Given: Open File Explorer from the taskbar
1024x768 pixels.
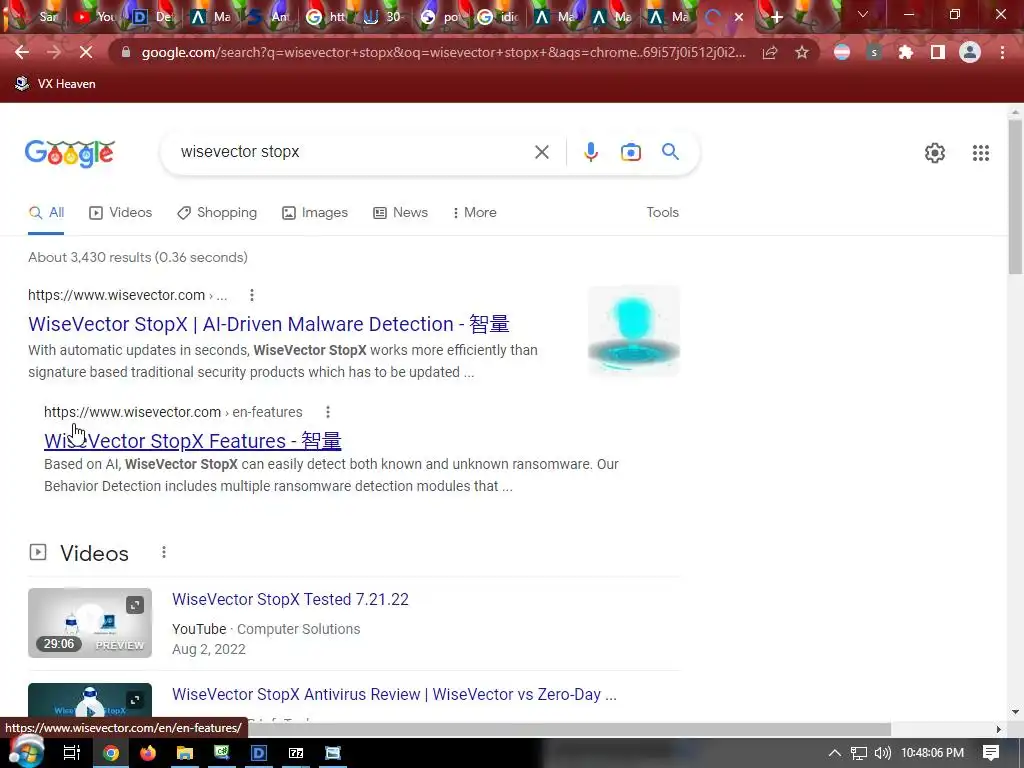Looking at the screenshot, I should (x=185, y=753).
